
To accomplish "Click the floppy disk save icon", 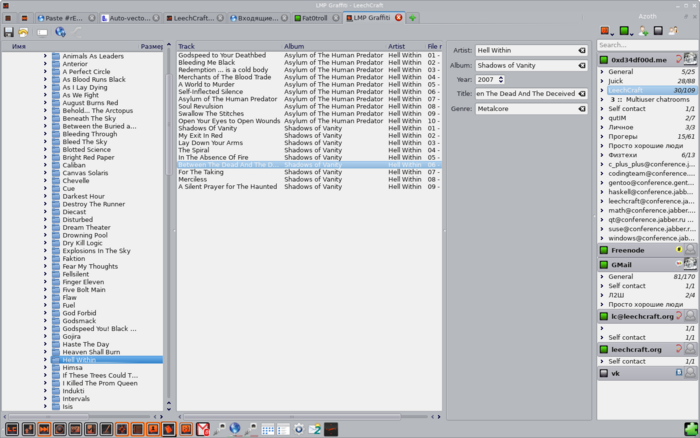I will pyautogui.click(x=8, y=32).
